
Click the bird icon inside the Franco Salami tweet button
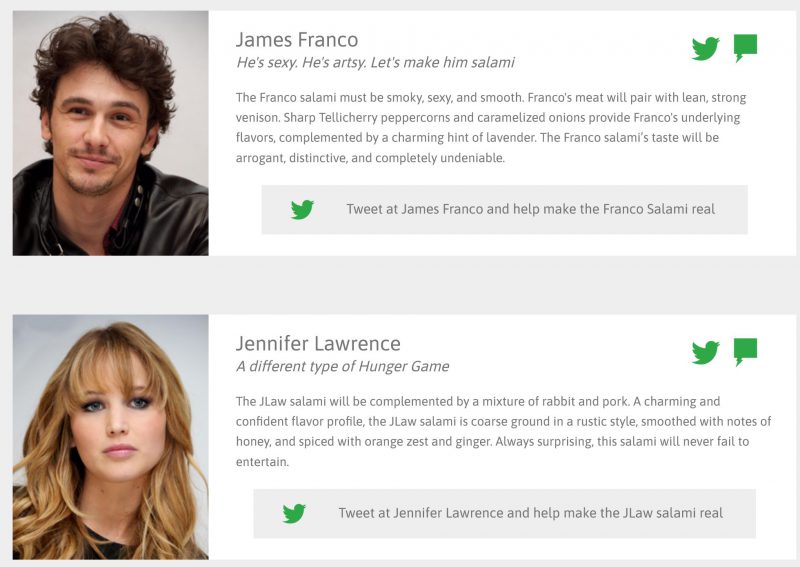click(302, 209)
